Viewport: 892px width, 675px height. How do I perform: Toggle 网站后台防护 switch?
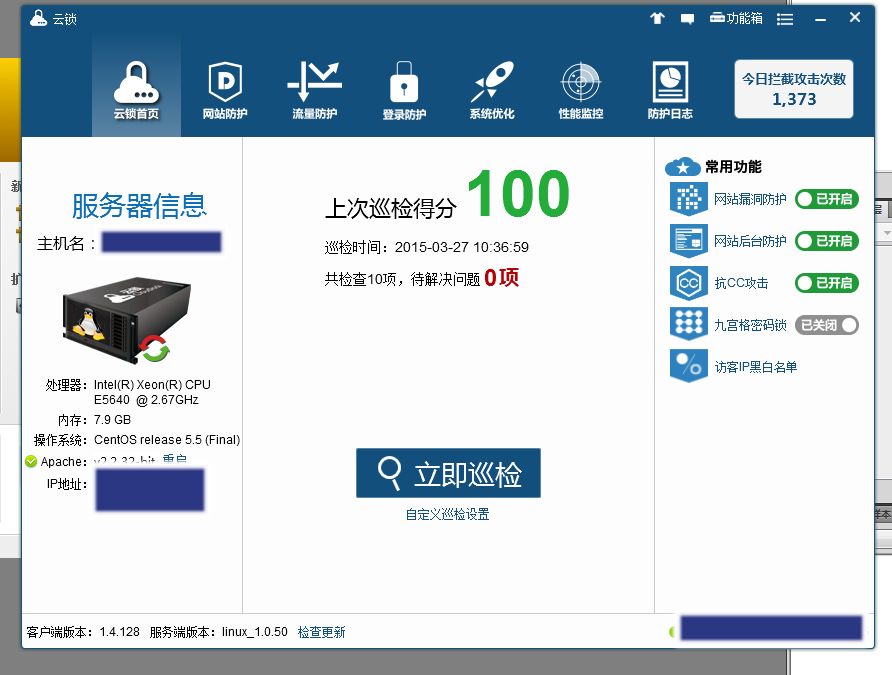pos(827,241)
